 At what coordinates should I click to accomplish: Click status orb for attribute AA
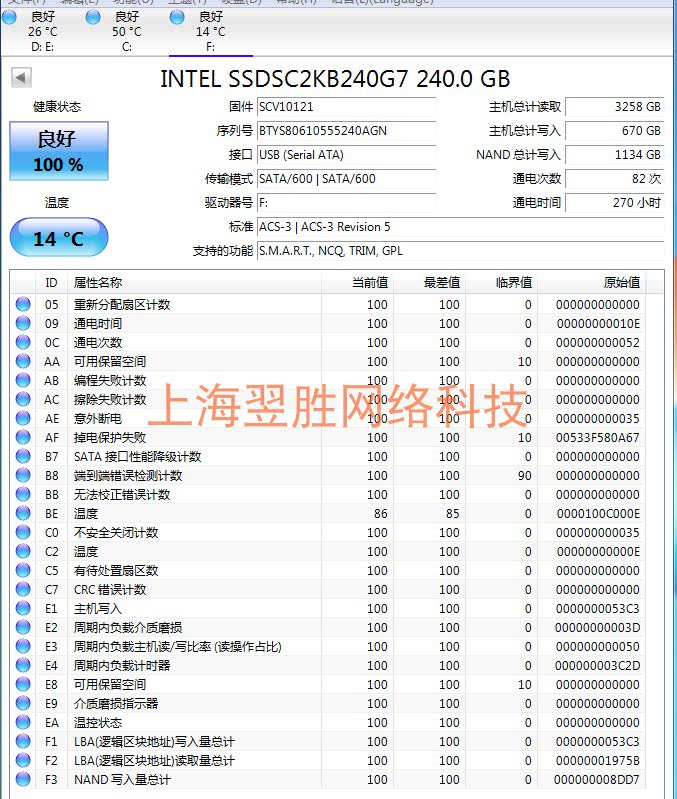(23, 361)
